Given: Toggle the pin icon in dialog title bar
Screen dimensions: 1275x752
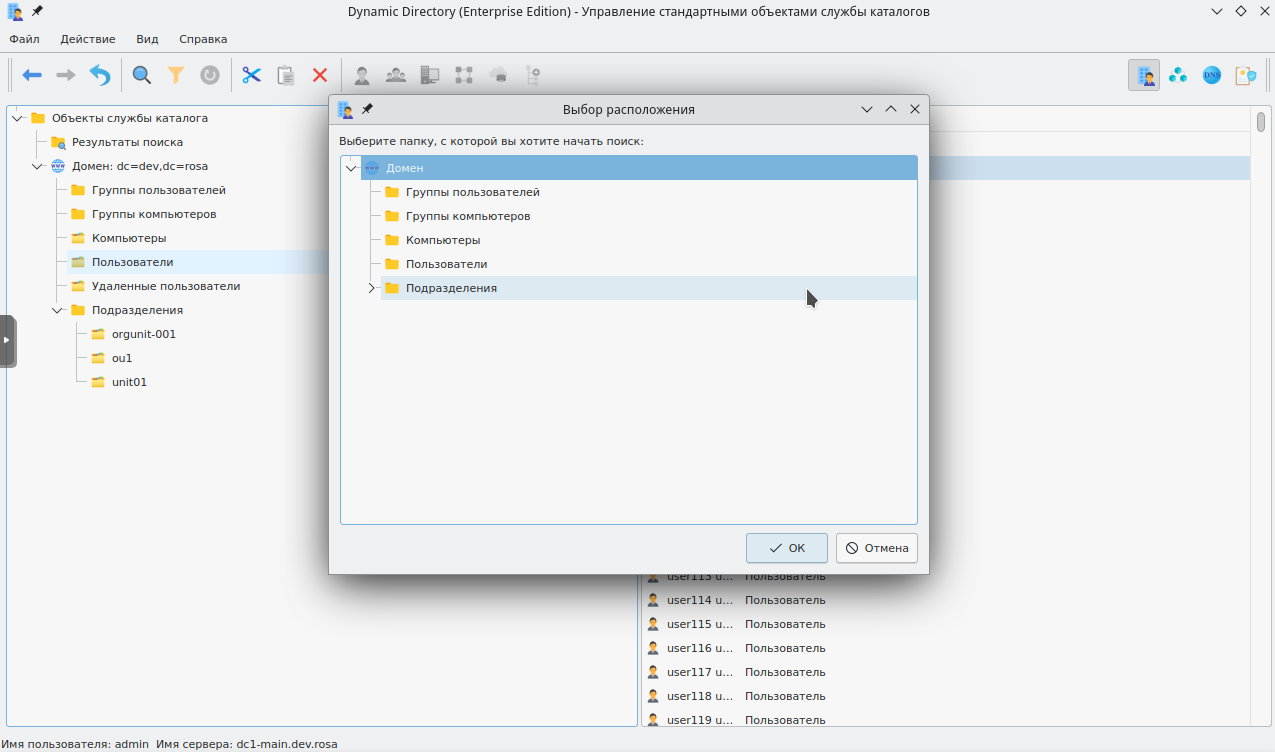Looking at the screenshot, I should click(368, 109).
